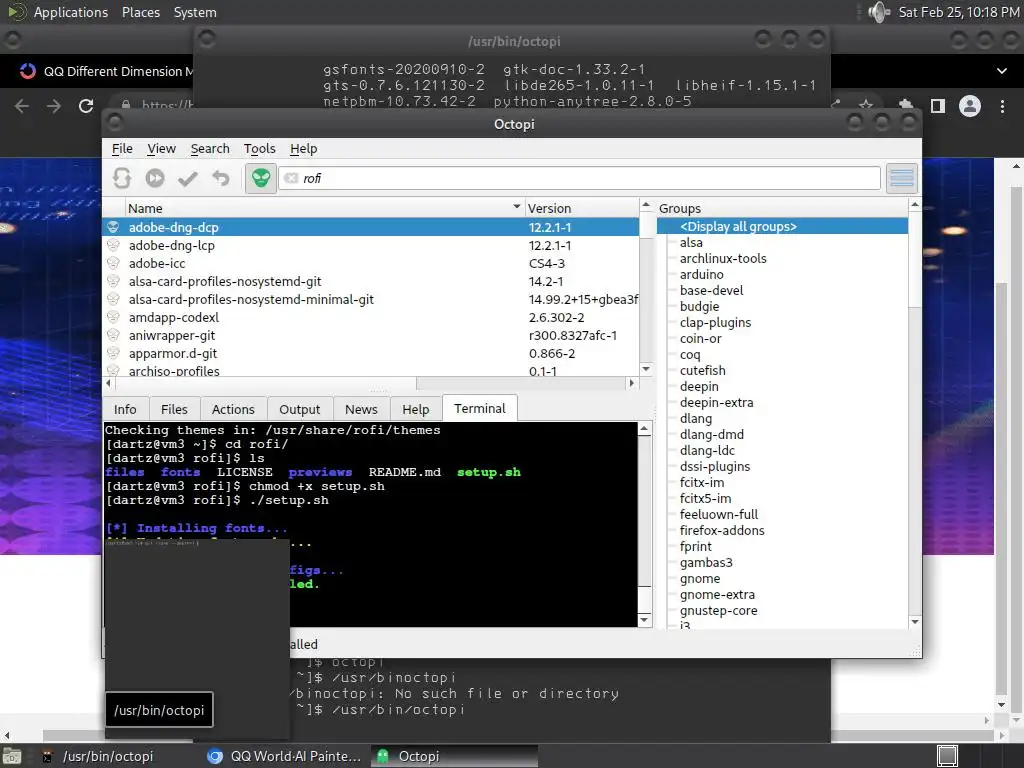Image resolution: width=1024 pixels, height=768 pixels.
Task: Click the Sync database toolbar icon
Action: [122, 178]
